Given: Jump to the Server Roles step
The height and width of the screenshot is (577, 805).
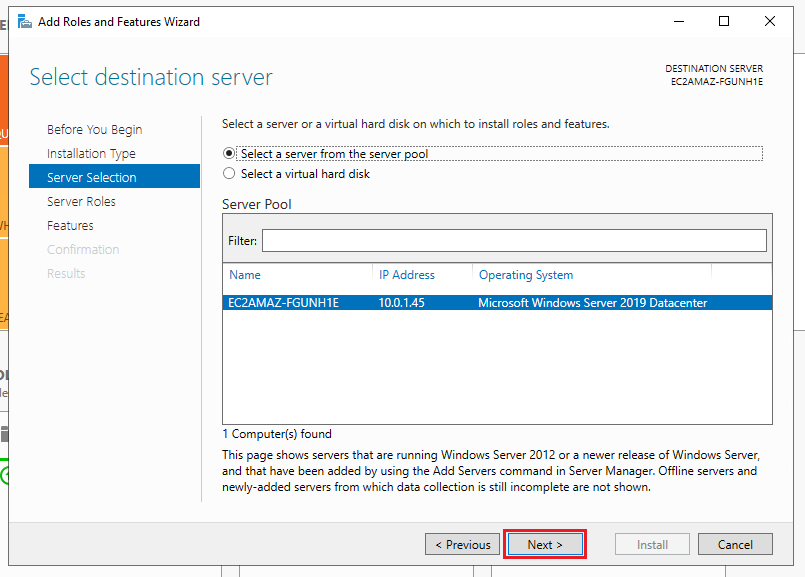Looking at the screenshot, I should pyautogui.click(x=81, y=201).
